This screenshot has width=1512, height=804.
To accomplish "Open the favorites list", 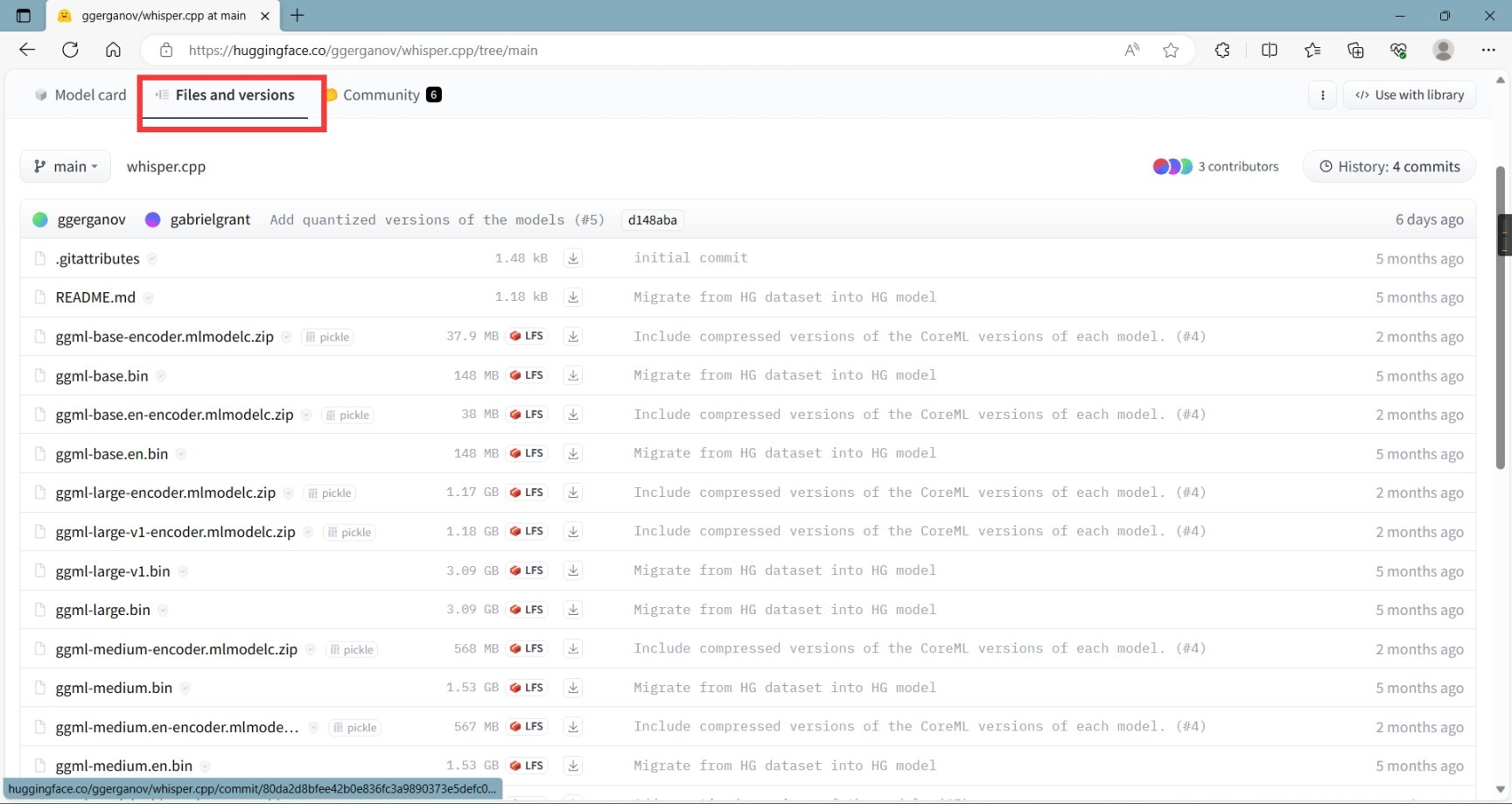I will (1312, 50).
